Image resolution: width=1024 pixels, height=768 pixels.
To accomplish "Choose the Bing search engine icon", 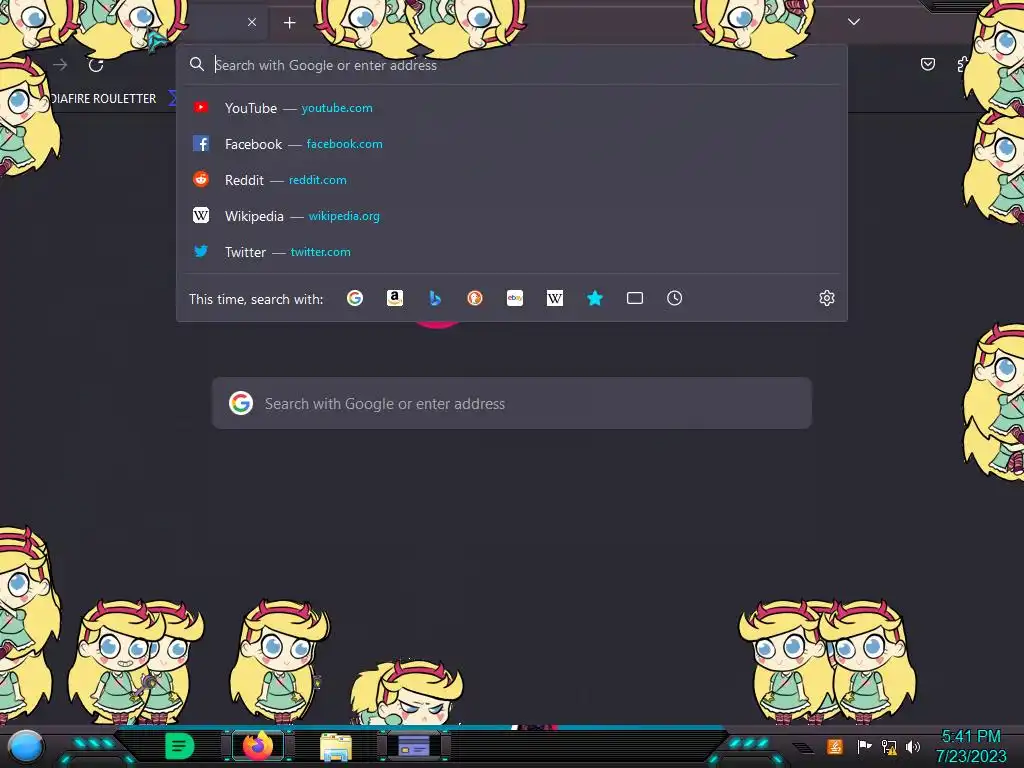I will 435,298.
